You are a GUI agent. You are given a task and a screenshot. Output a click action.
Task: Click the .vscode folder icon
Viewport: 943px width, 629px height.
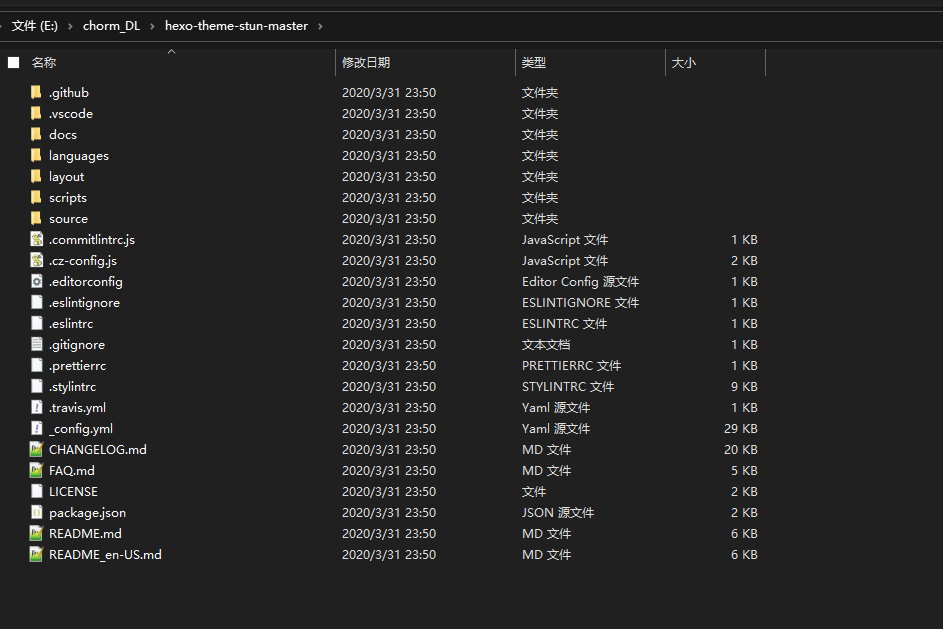point(37,113)
